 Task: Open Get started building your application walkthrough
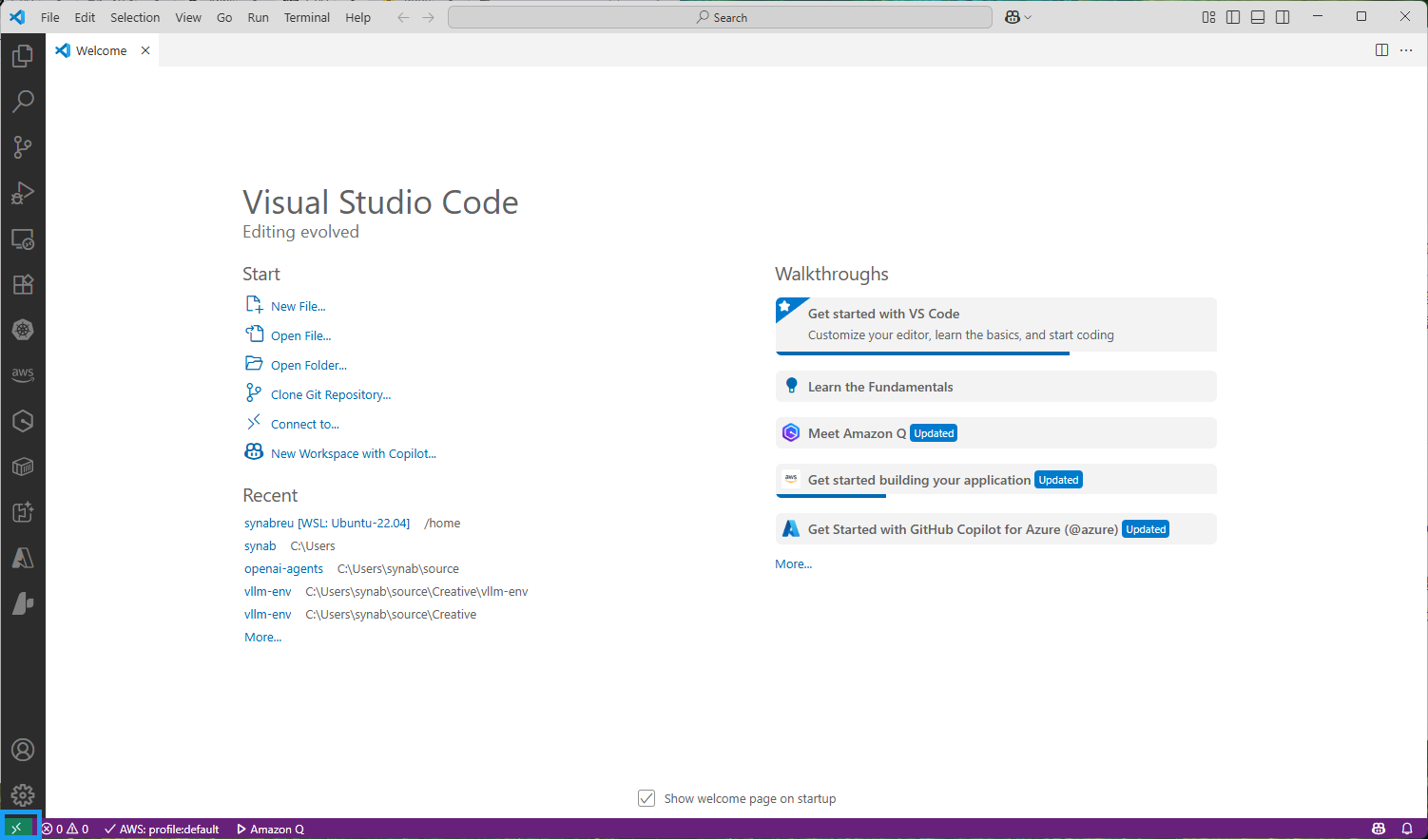(995, 480)
